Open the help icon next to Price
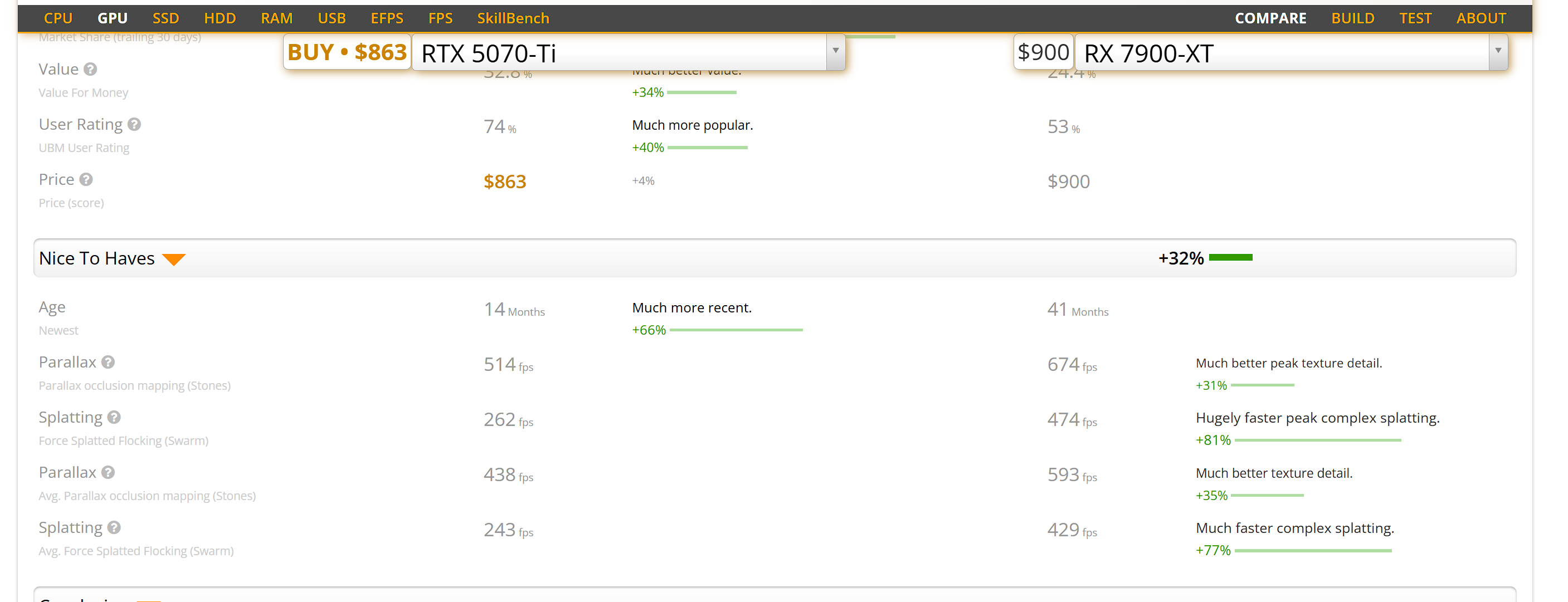Screen dimensions: 1568x602 (x=86, y=179)
